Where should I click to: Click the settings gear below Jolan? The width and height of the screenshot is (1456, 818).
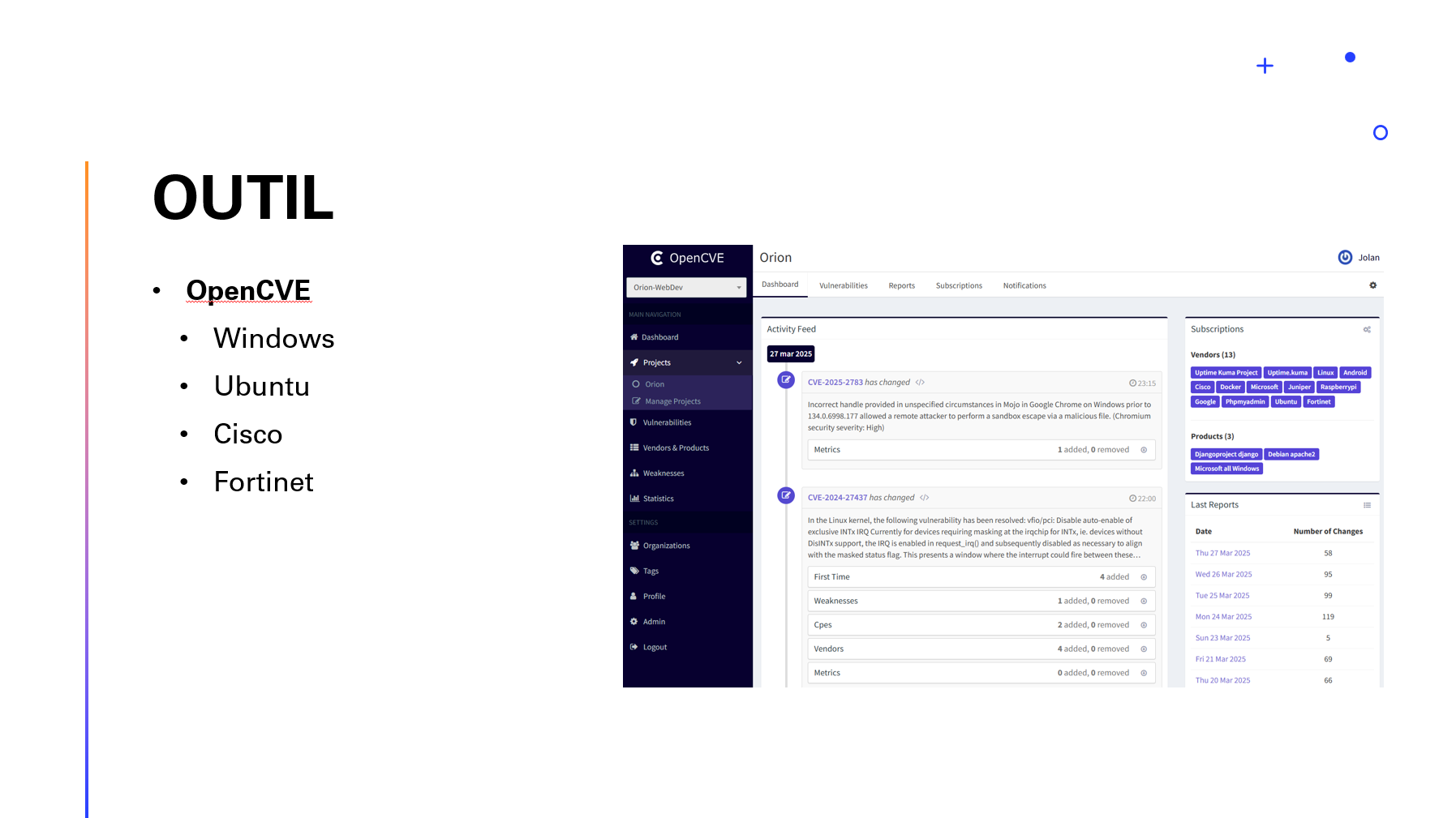tap(1373, 285)
